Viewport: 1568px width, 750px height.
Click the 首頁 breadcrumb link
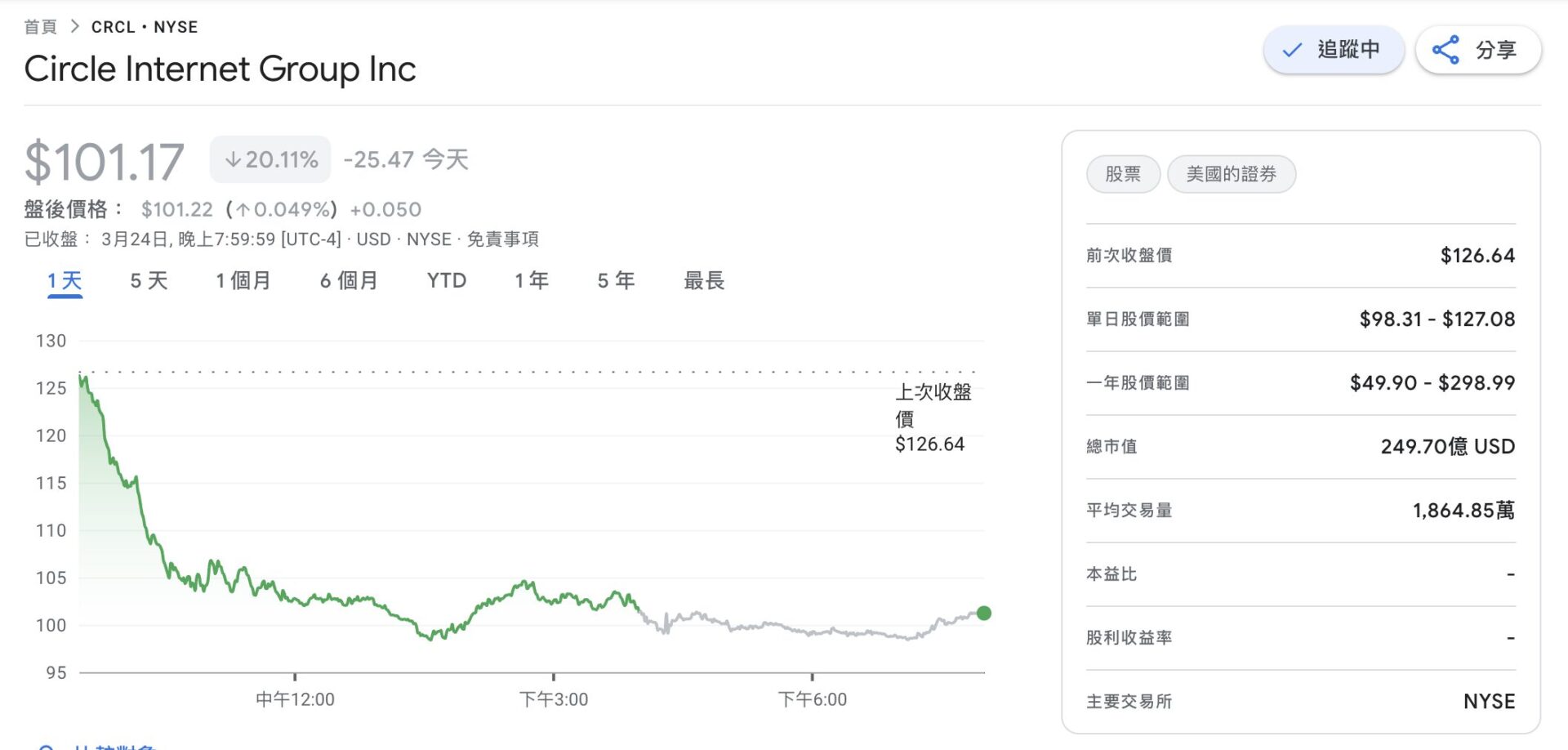coord(39,26)
